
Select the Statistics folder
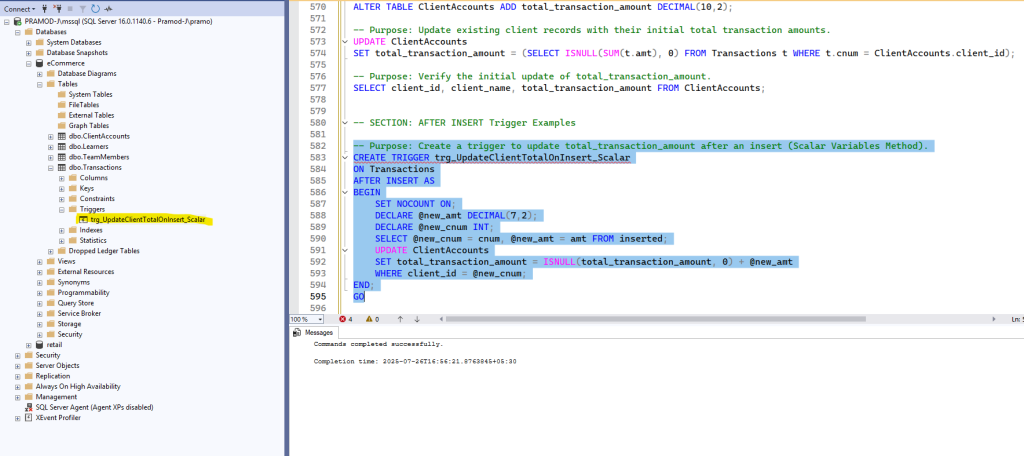(x=93, y=241)
